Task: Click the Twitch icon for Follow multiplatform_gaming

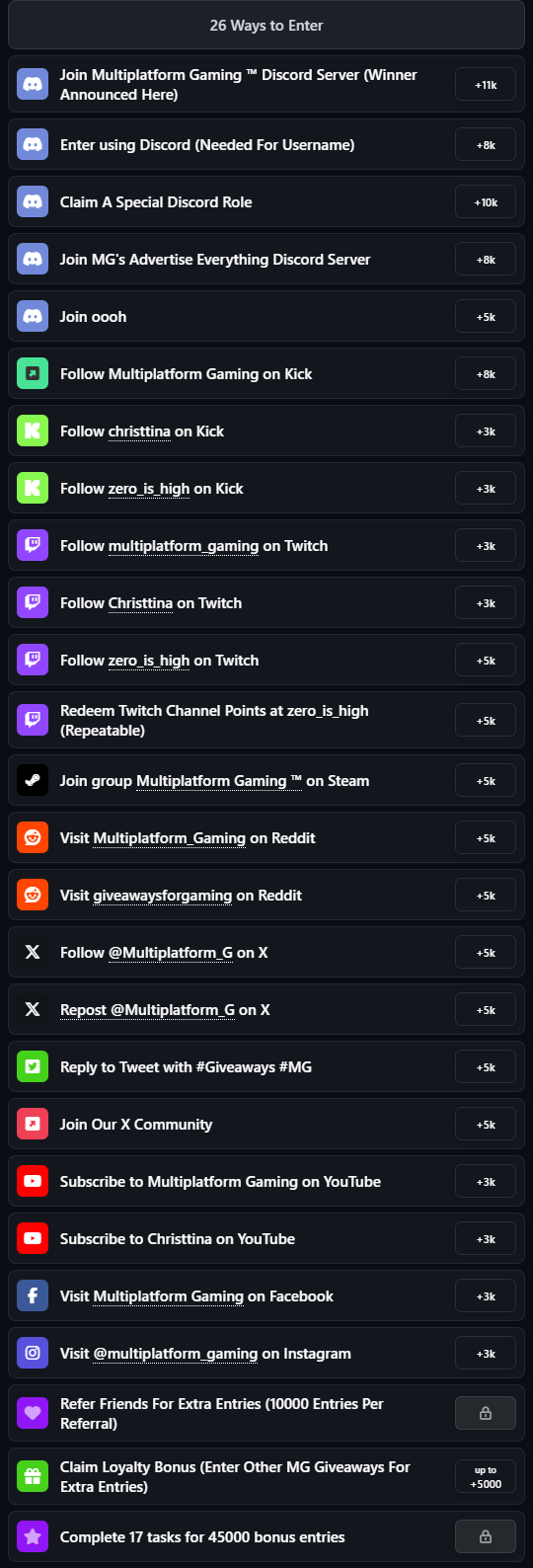Action: pos(33,546)
